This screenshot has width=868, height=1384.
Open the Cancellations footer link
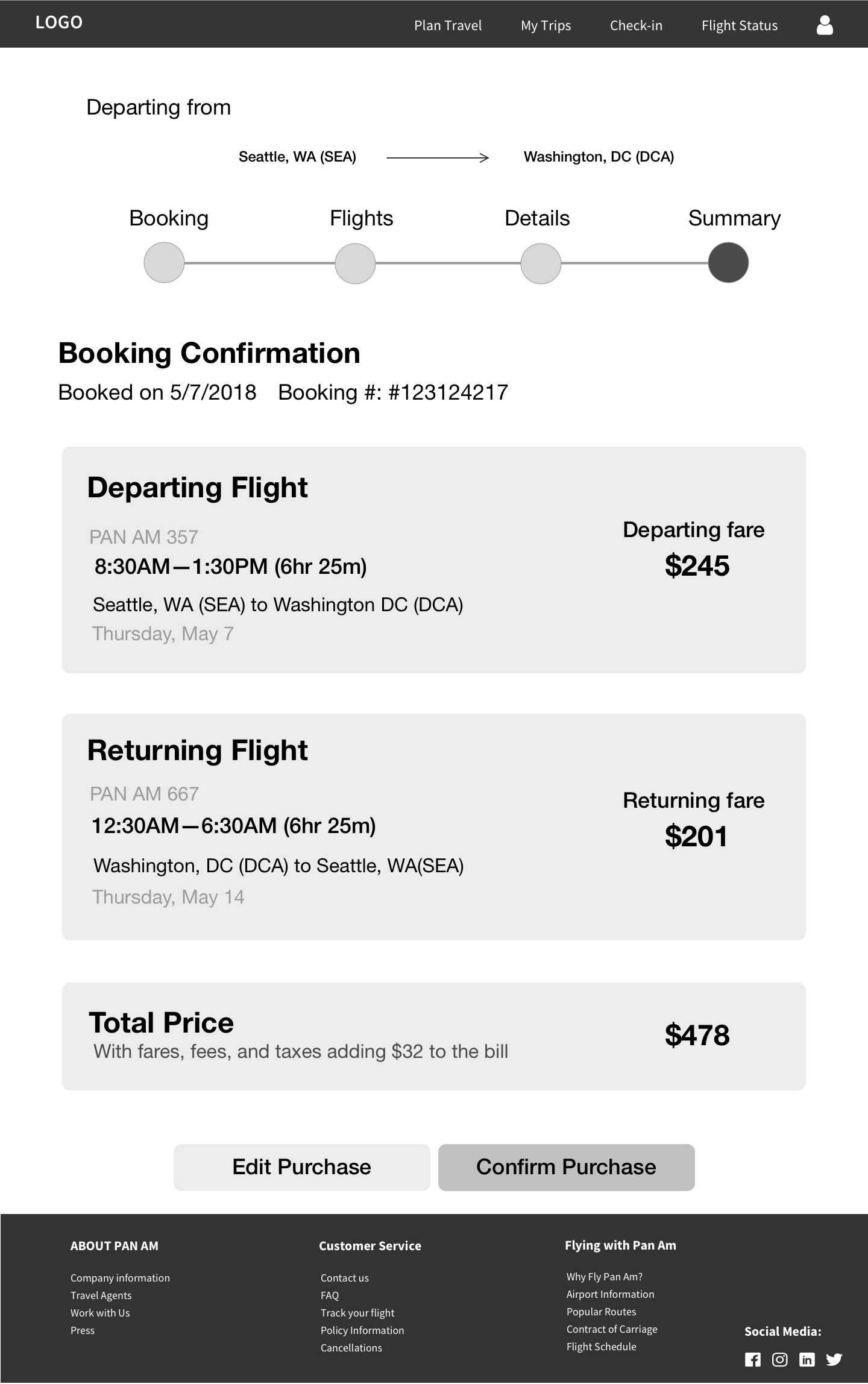pyautogui.click(x=351, y=1348)
